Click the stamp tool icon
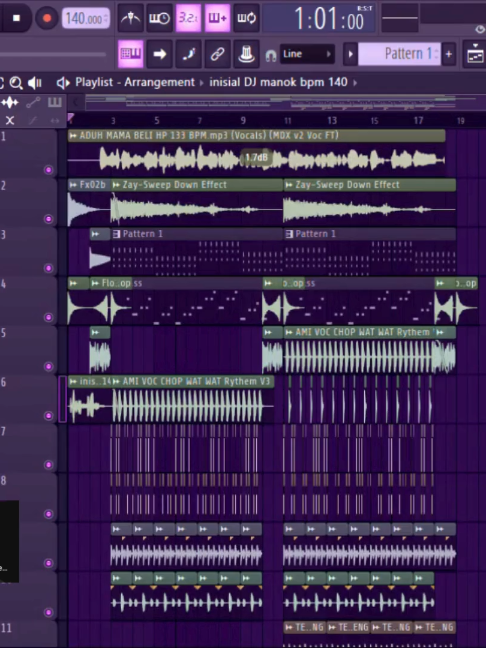The image size is (486, 648). [x=246, y=54]
